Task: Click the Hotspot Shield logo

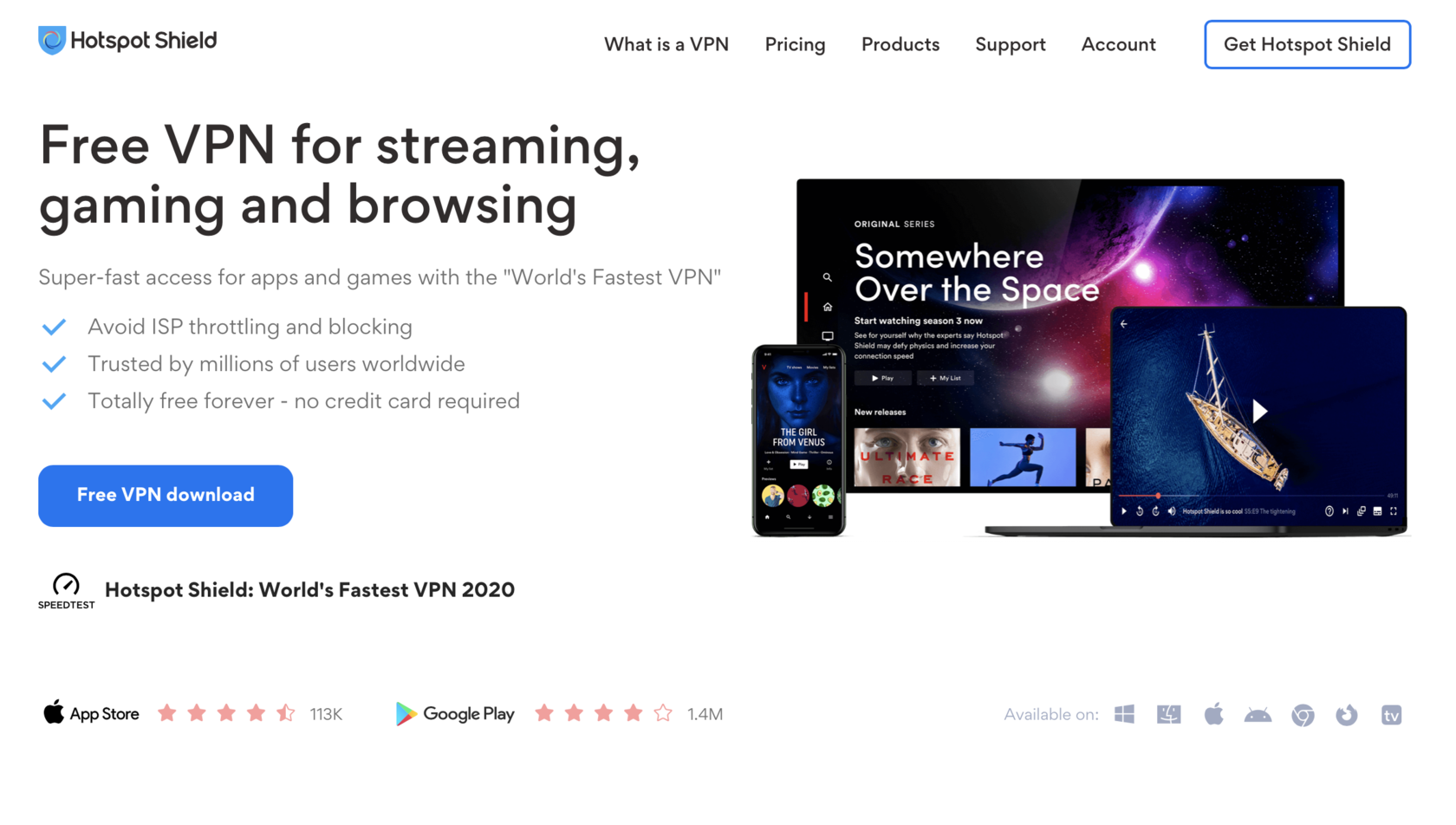Action: (127, 40)
